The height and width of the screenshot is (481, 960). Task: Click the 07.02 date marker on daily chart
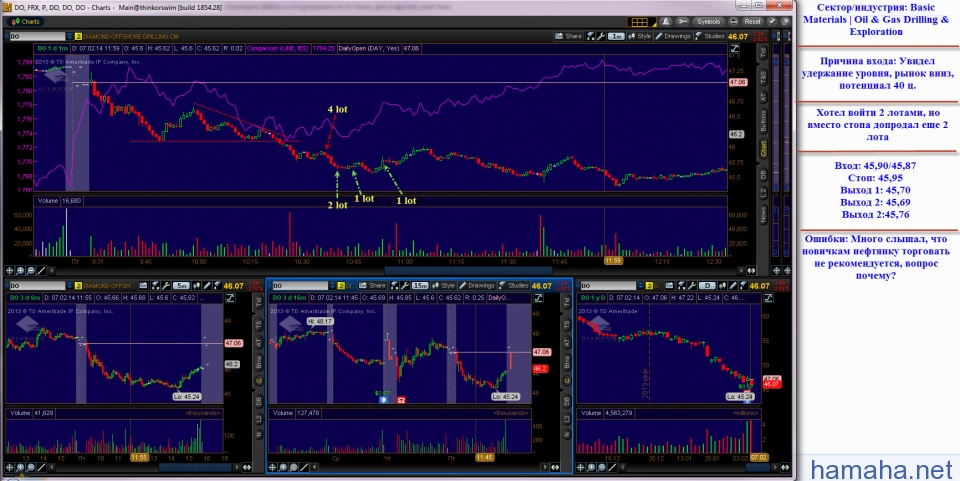[x=759, y=457]
